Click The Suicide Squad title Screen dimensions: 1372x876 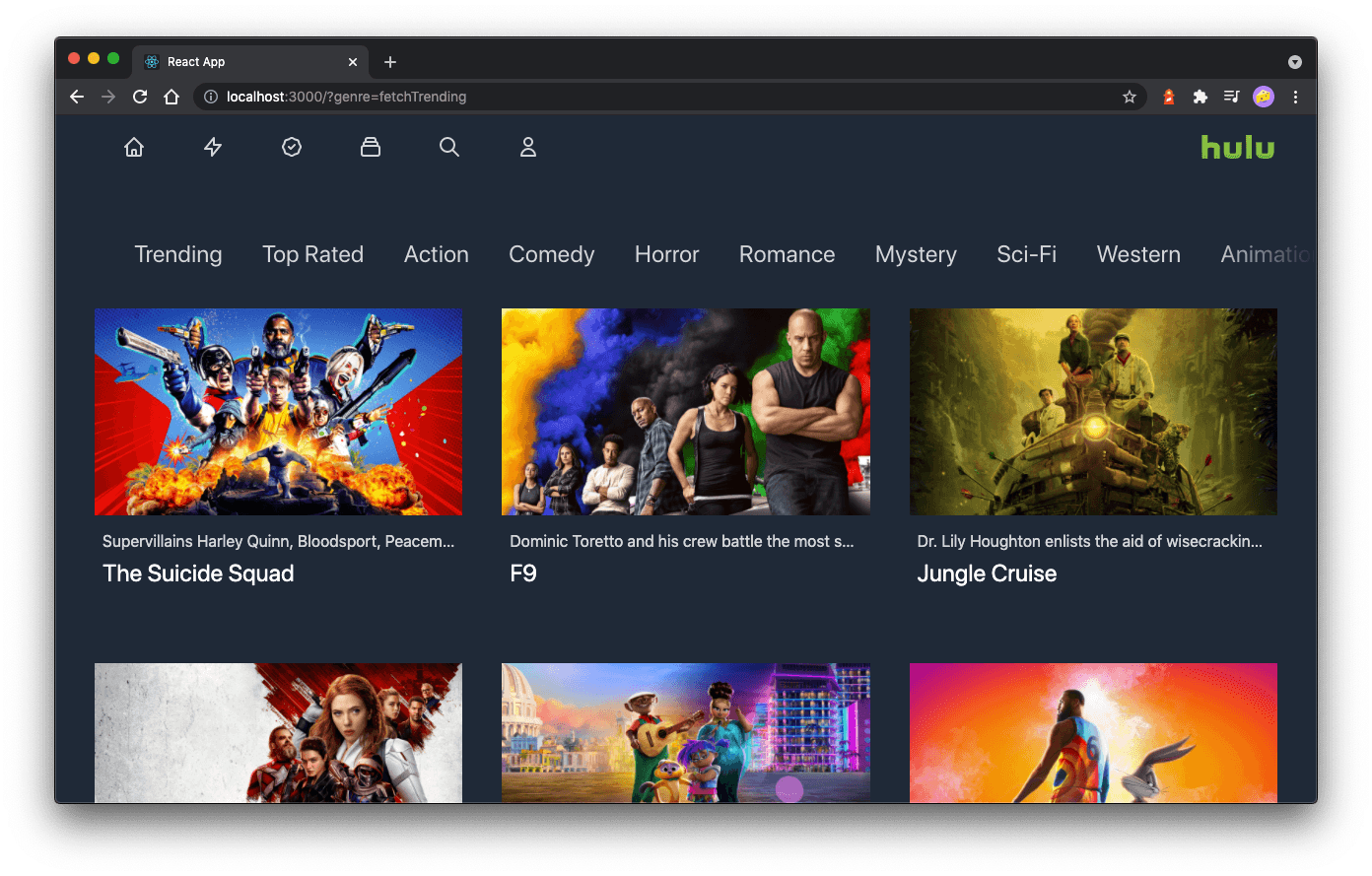tap(198, 573)
